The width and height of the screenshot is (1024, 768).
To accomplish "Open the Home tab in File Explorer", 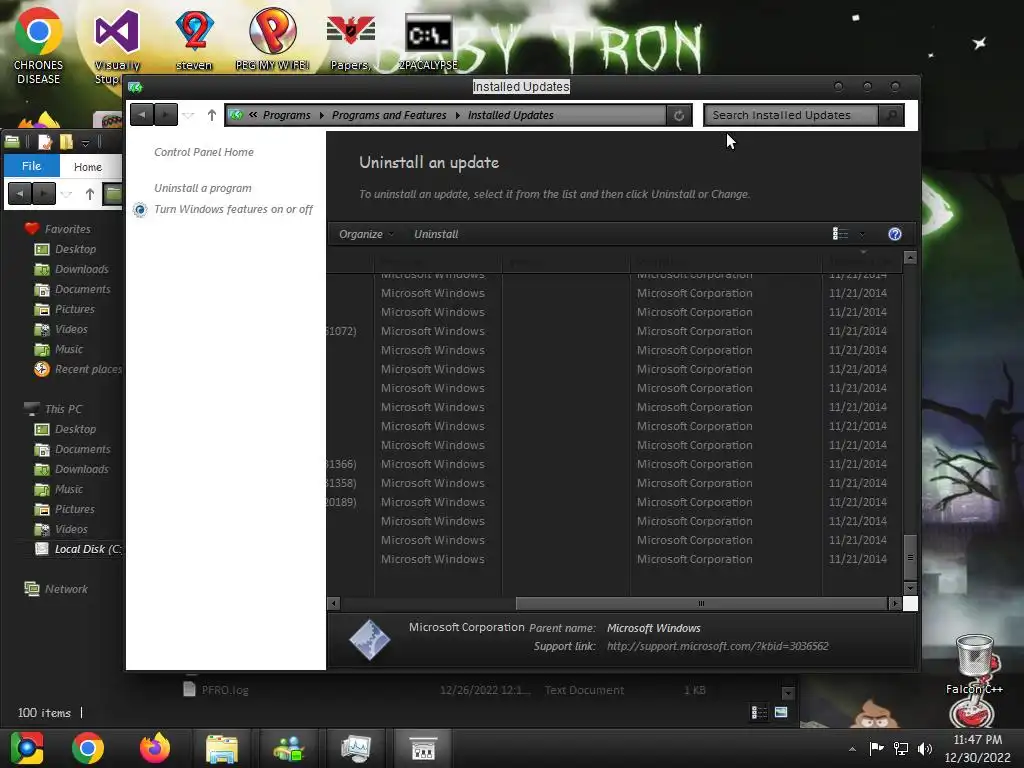I will point(88,167).
